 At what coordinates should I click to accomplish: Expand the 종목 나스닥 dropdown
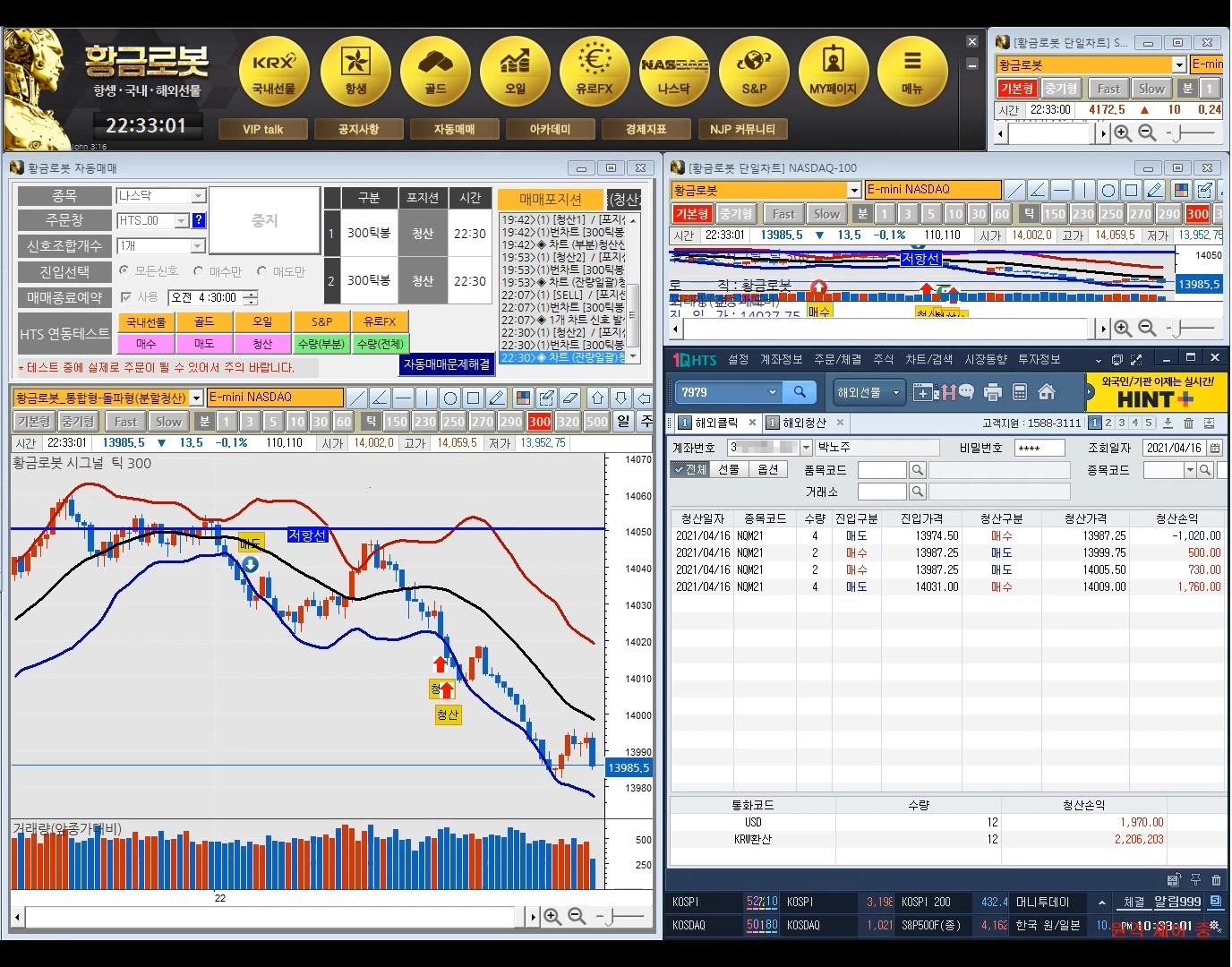199,196
